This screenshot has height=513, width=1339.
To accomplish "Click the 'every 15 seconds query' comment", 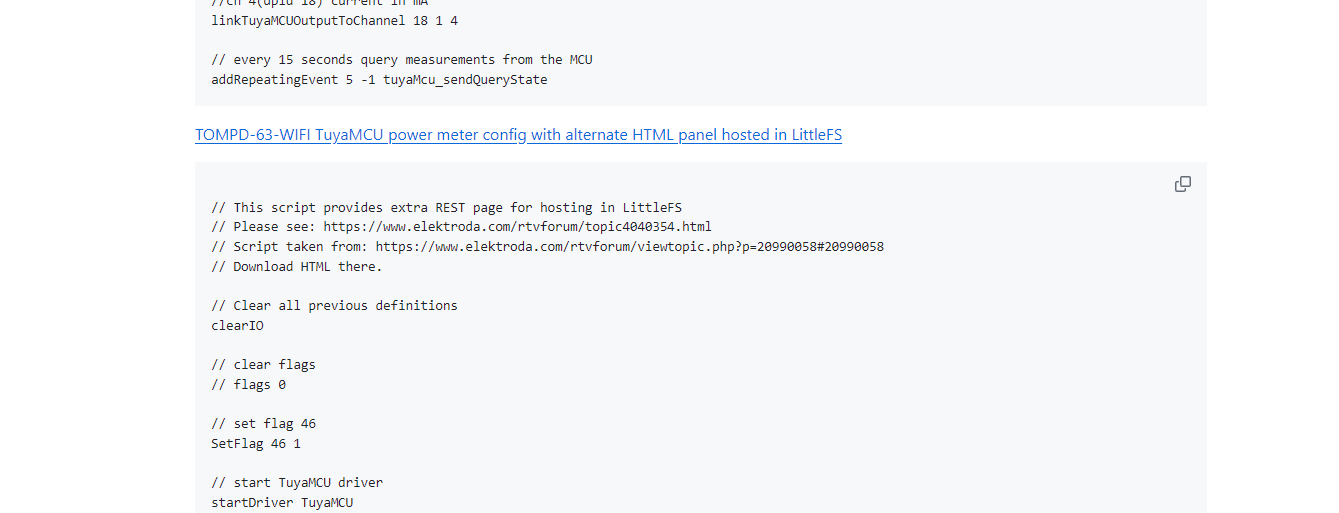I will point(402,59).
